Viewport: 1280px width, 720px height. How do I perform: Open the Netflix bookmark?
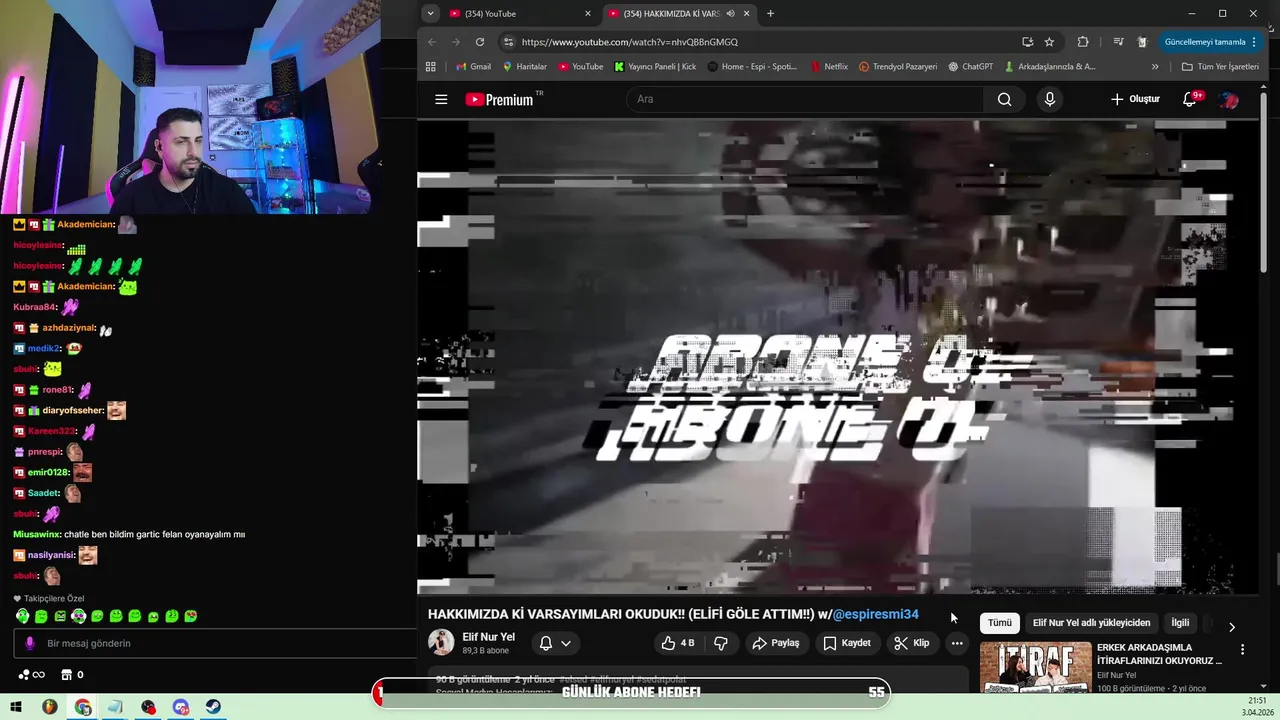(829, 66)
